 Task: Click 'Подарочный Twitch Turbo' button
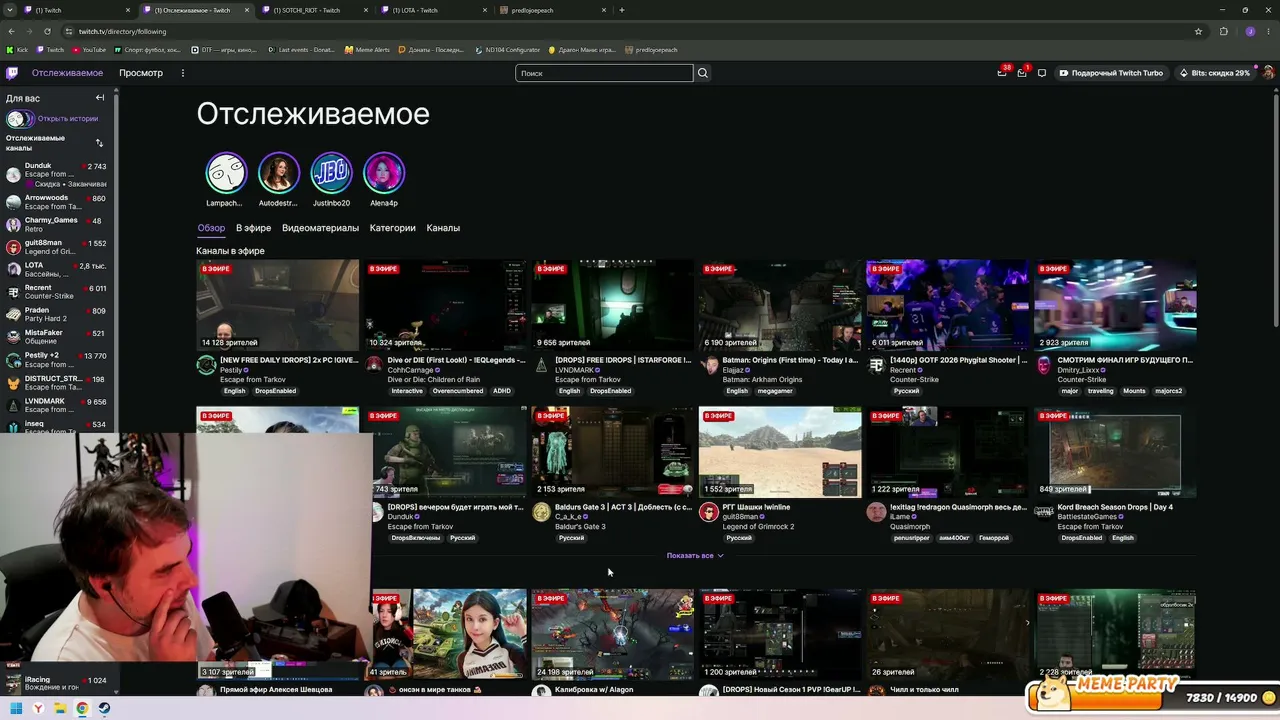tap(1111, 73)
